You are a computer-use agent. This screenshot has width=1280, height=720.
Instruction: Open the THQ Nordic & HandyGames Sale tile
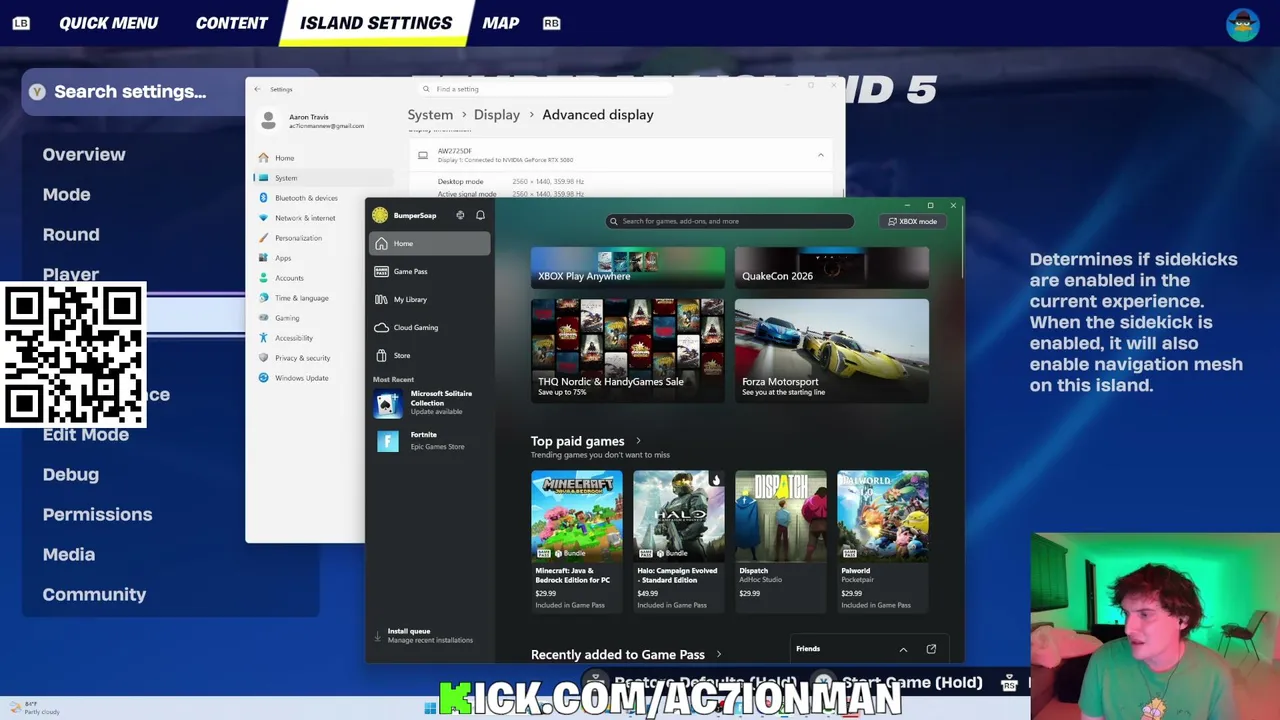(x=628, y=350)
